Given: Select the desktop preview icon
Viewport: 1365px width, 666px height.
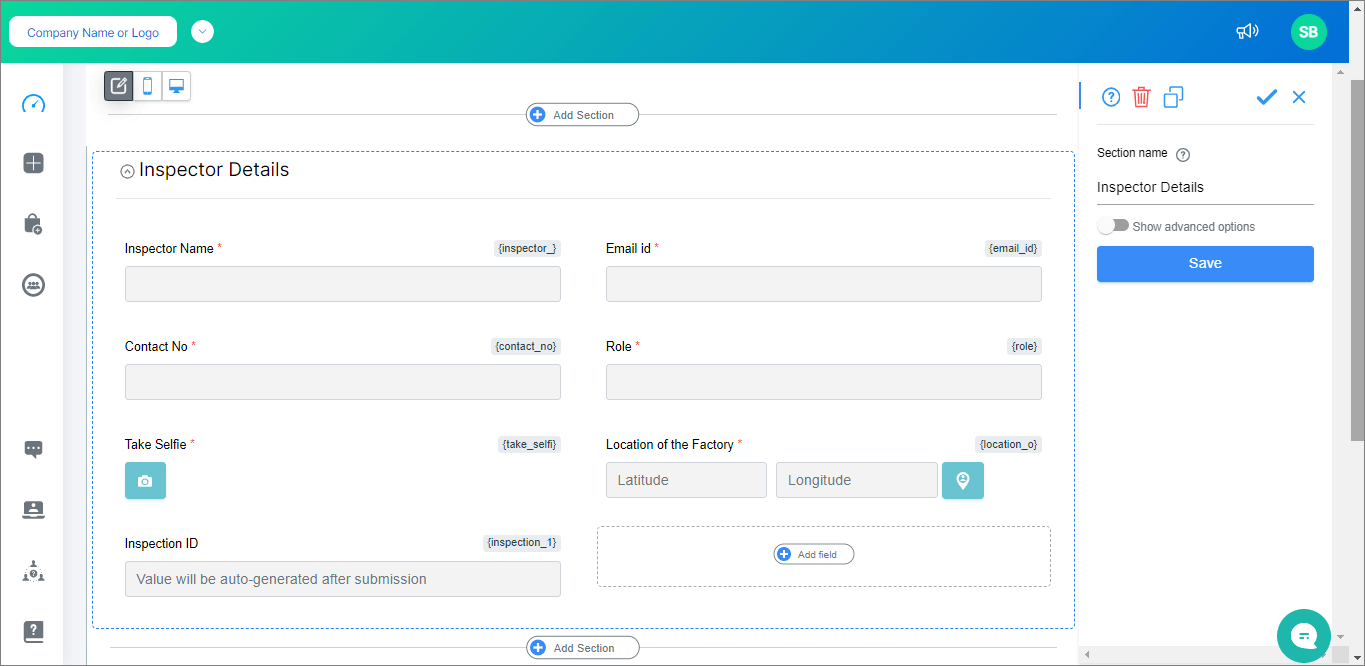Looking at the screenshot, I should pyautogui.click(x=176, y=85).
